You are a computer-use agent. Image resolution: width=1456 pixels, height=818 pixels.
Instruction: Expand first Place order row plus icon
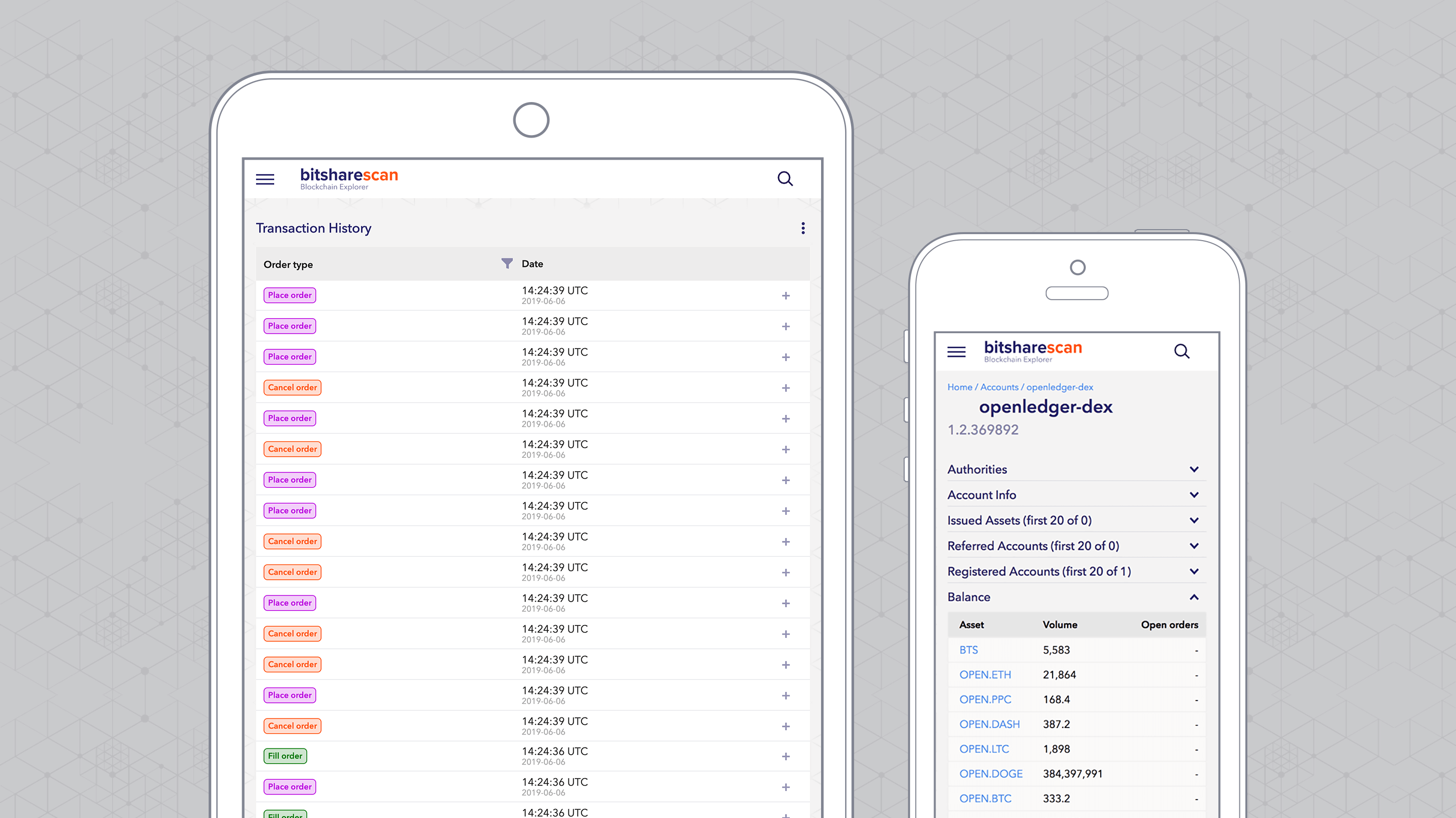[785, 296]
